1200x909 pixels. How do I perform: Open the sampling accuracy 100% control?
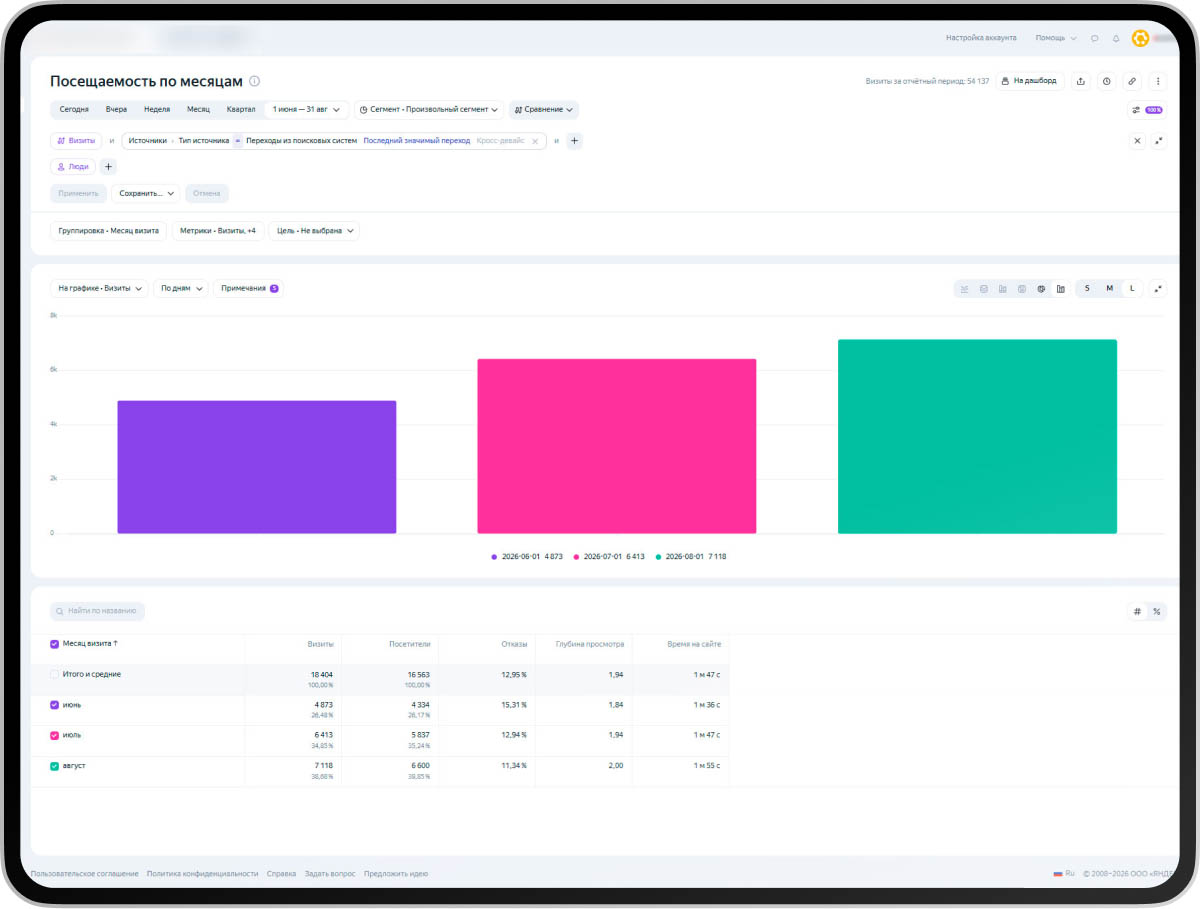pos(1147,110)
